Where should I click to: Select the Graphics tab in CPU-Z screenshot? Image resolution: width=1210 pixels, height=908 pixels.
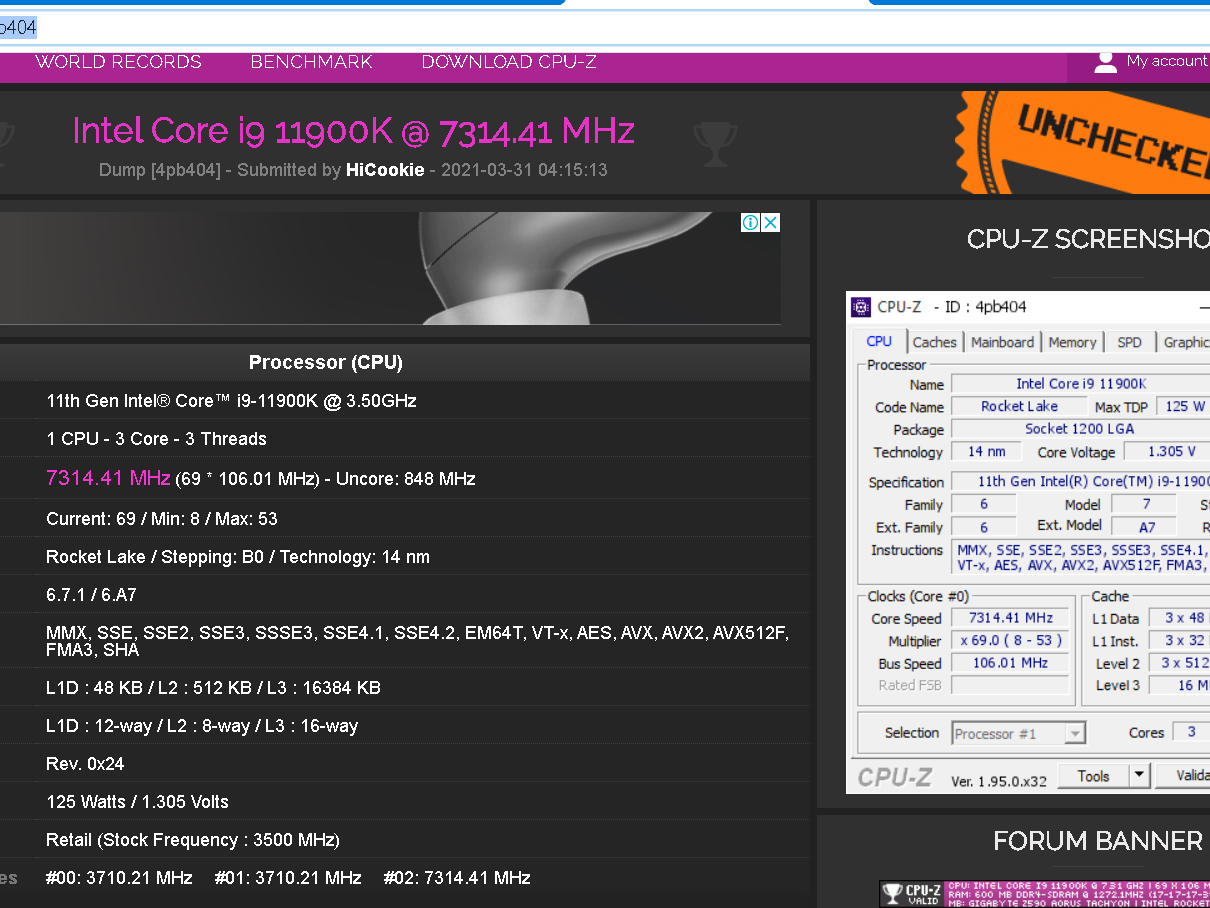[1185, 342]
